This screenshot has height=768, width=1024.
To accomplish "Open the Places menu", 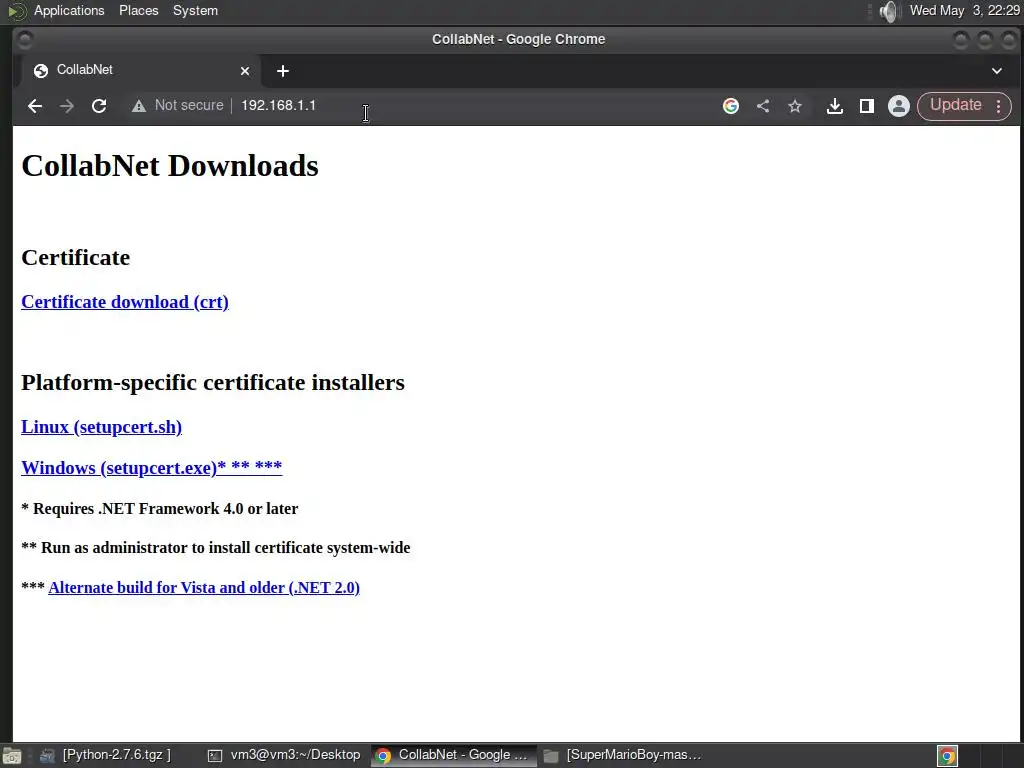I will [x=138, y=10].
